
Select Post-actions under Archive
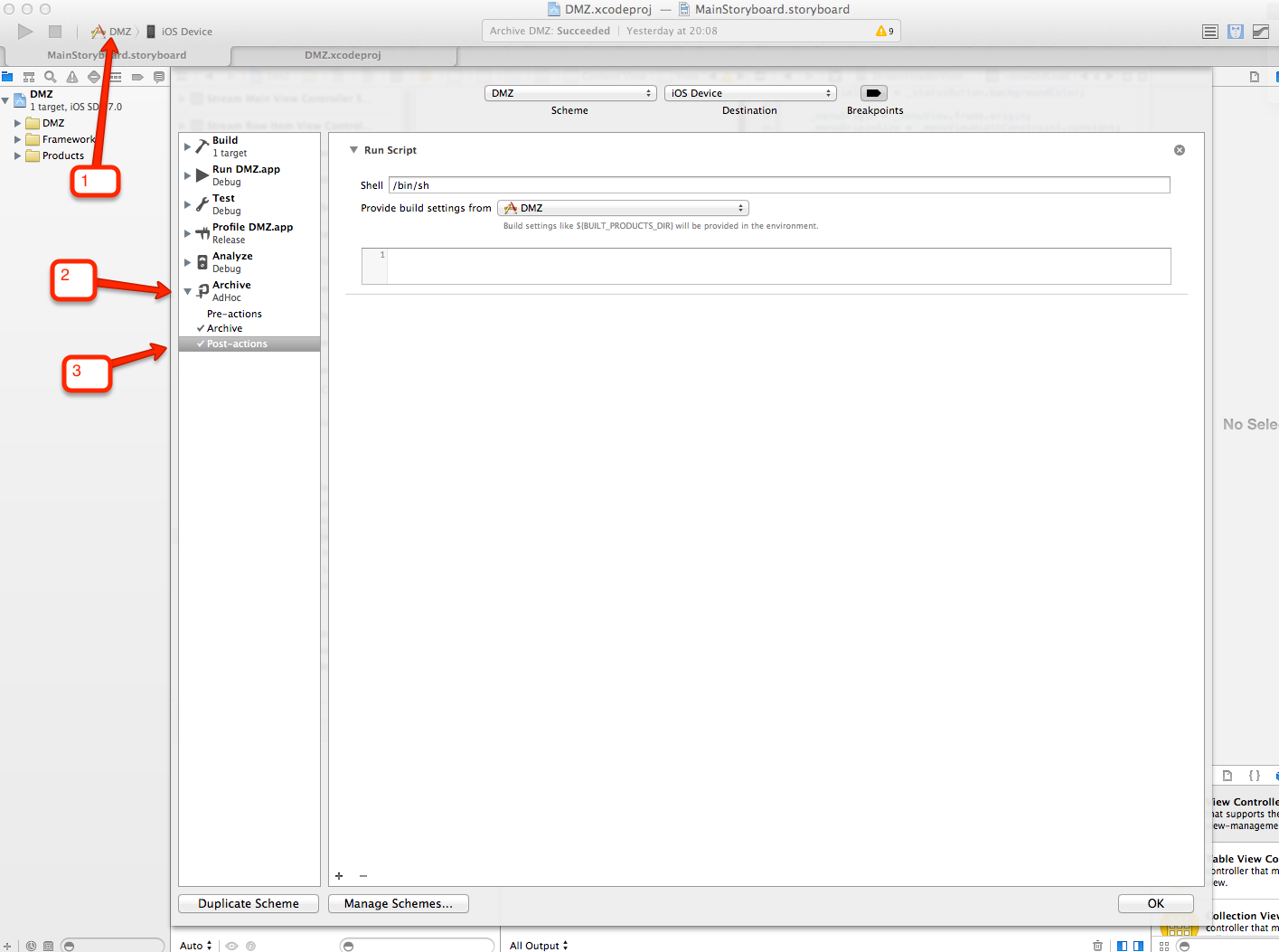(249, 344)
